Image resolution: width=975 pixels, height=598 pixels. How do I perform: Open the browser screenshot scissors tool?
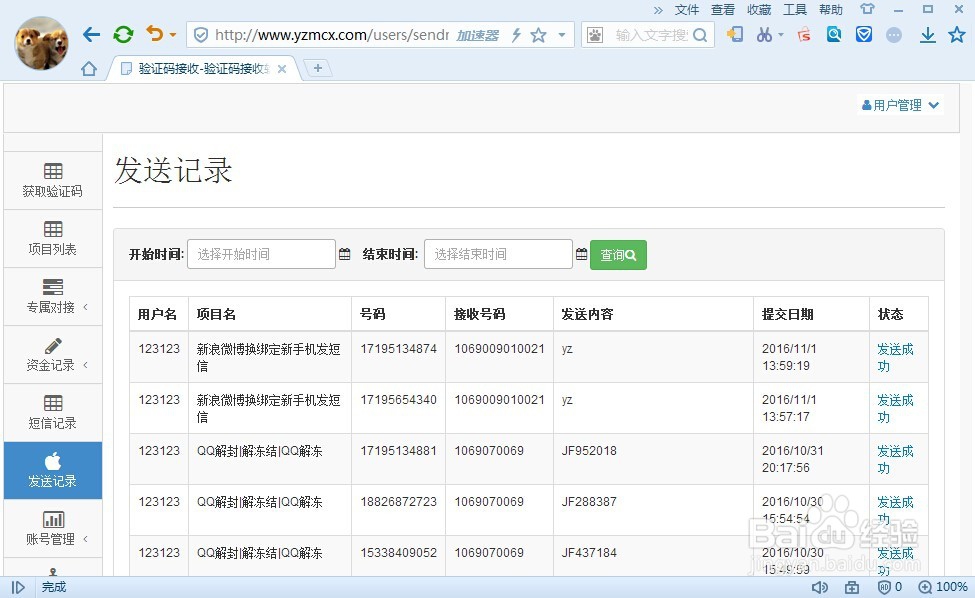[x=766, y=33]
